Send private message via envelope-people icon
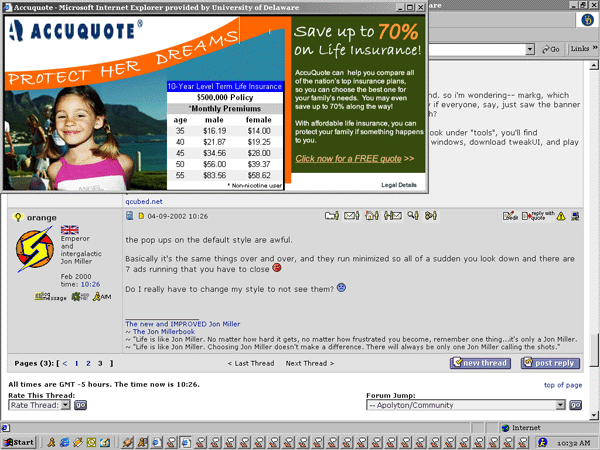Viewport: 600px width, 450px height. pos(393,216)
